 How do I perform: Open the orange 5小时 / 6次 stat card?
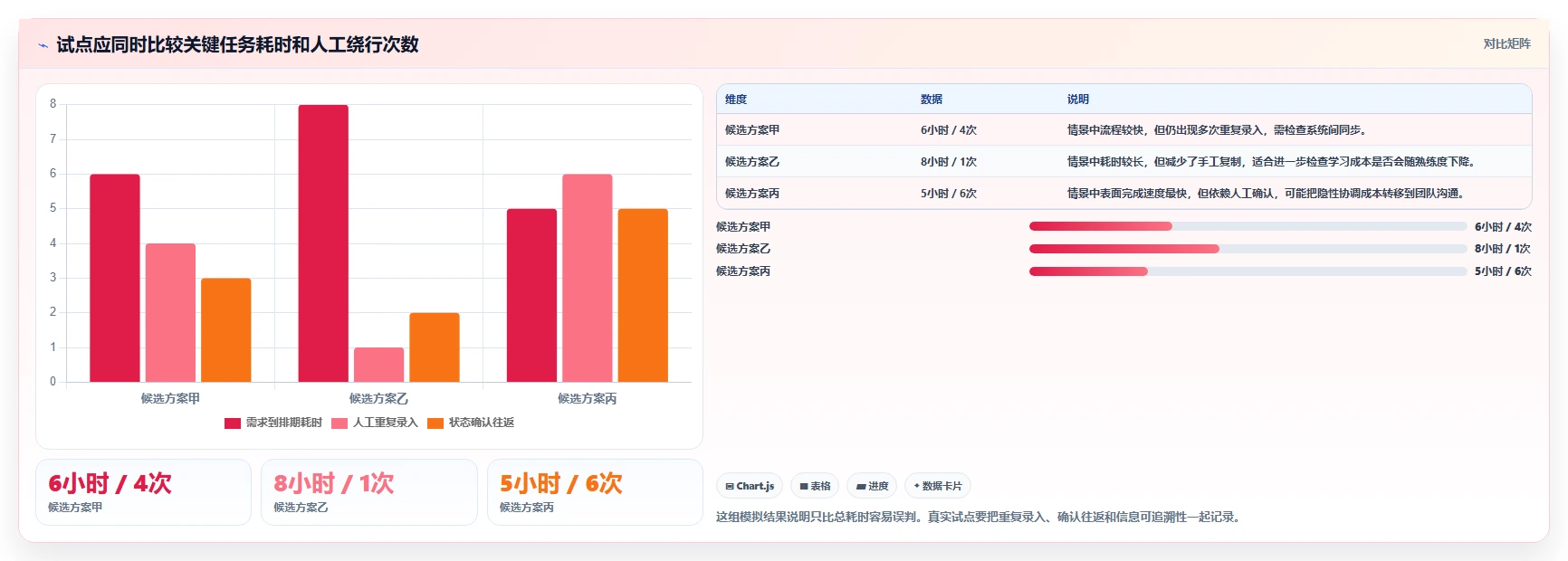595,492
